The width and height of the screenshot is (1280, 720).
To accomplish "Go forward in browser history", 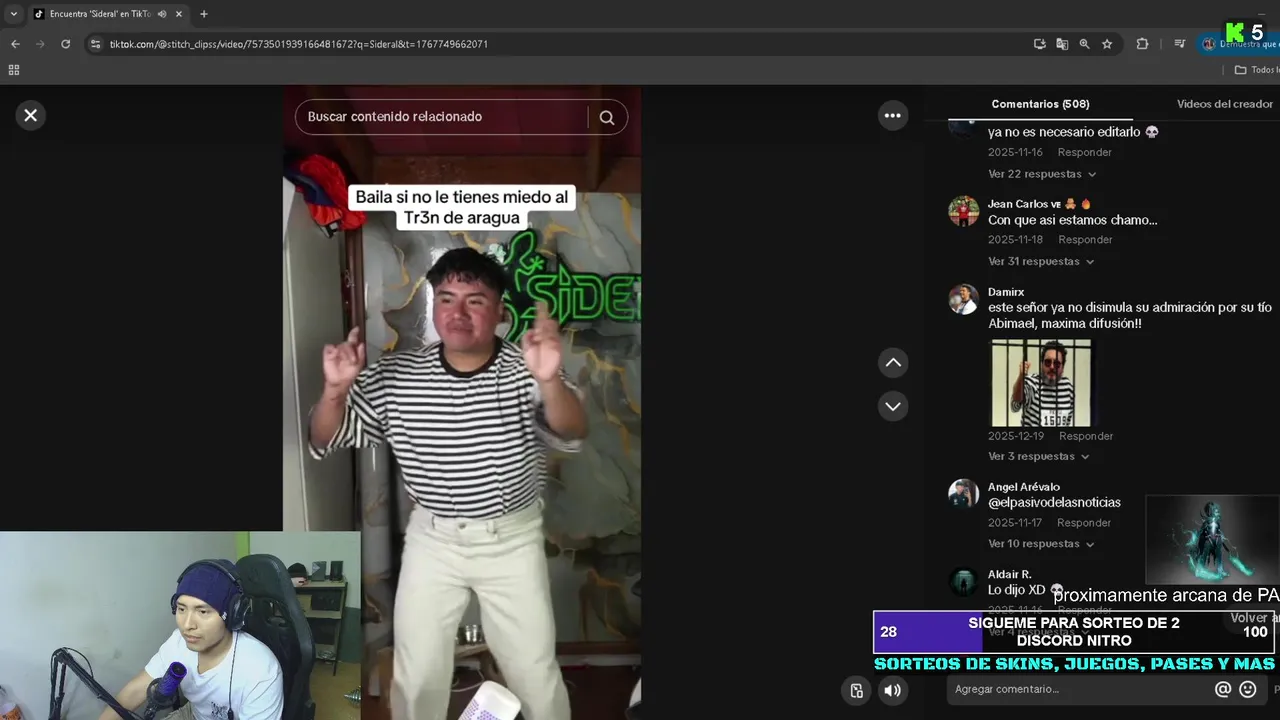I will [x=40, y=44].
